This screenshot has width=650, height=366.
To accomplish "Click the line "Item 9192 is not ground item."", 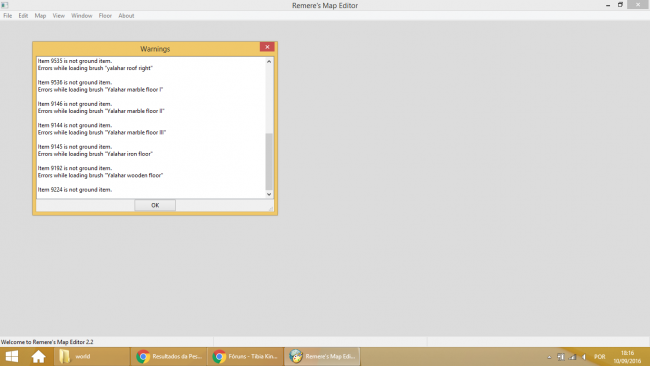I will [x=75, y=168].
